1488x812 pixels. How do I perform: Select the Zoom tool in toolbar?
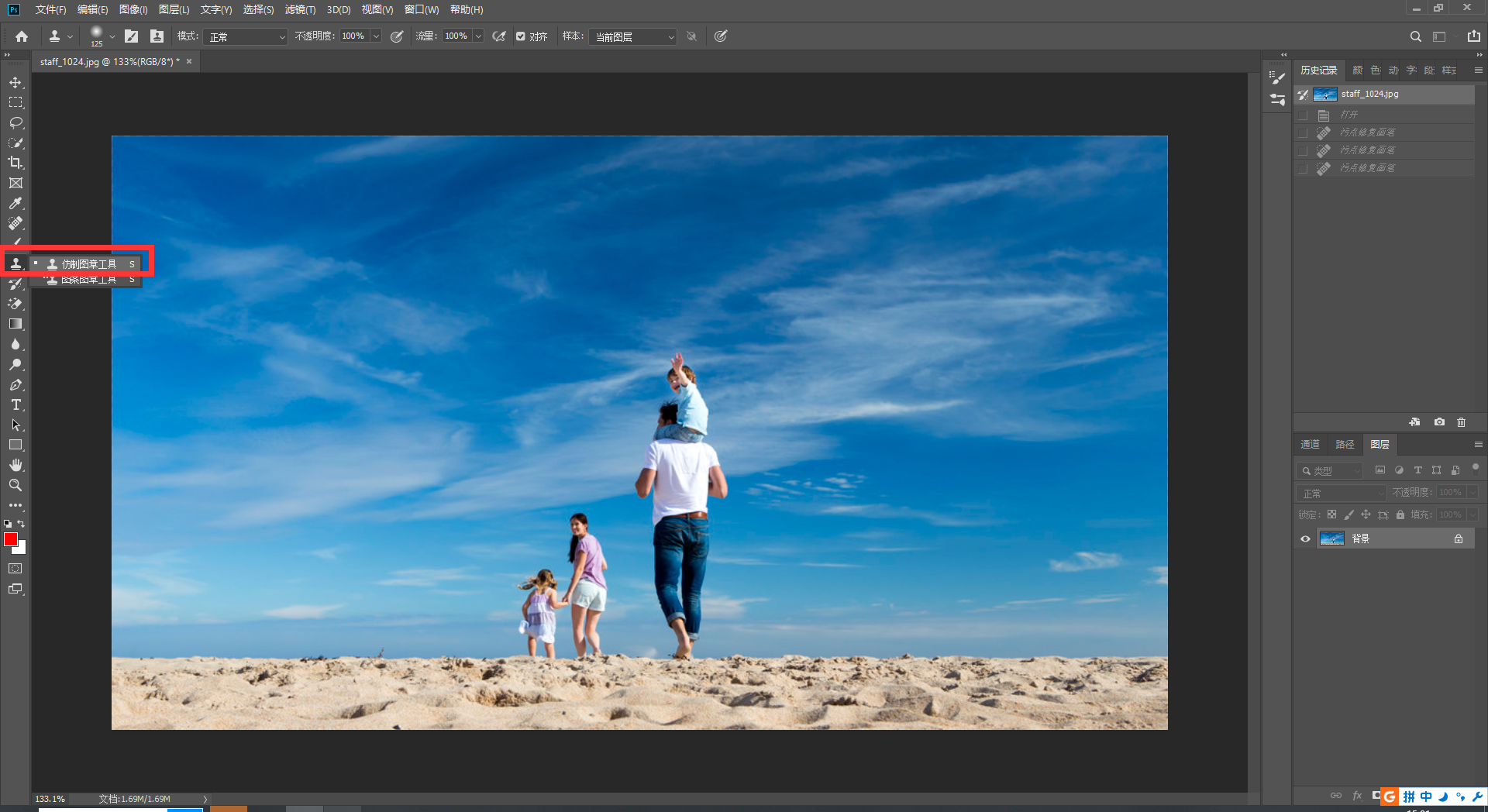pyautogui.click(x=15, y=485)
